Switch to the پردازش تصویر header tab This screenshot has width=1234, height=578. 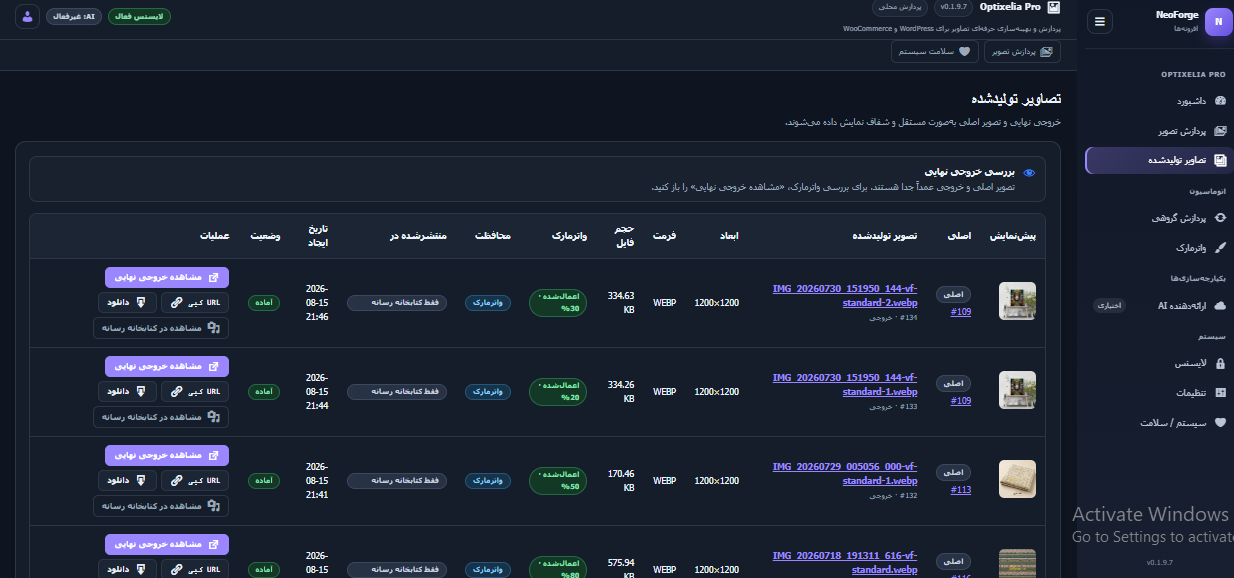[1022, 51]
